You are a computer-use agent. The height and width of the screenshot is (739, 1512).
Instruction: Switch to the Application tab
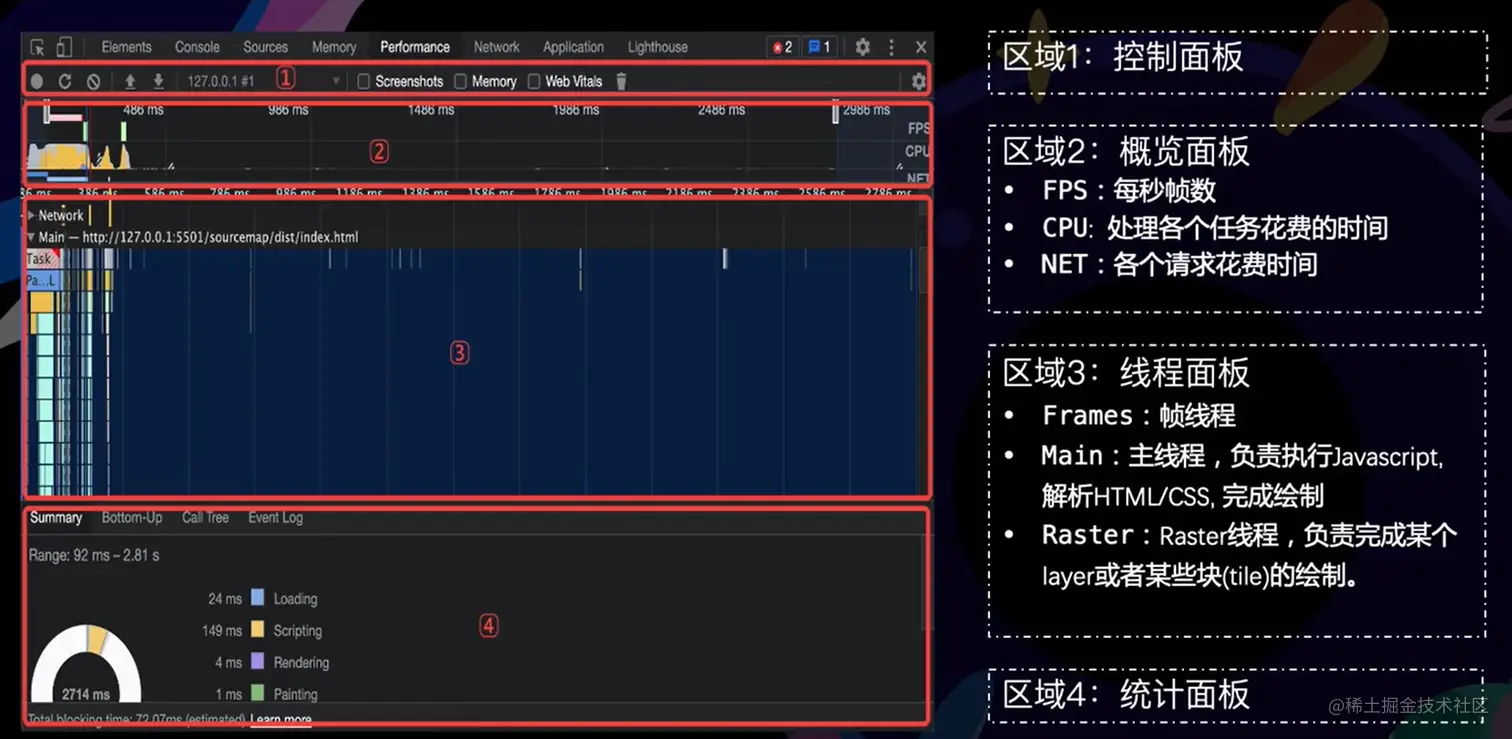[573, 47]
